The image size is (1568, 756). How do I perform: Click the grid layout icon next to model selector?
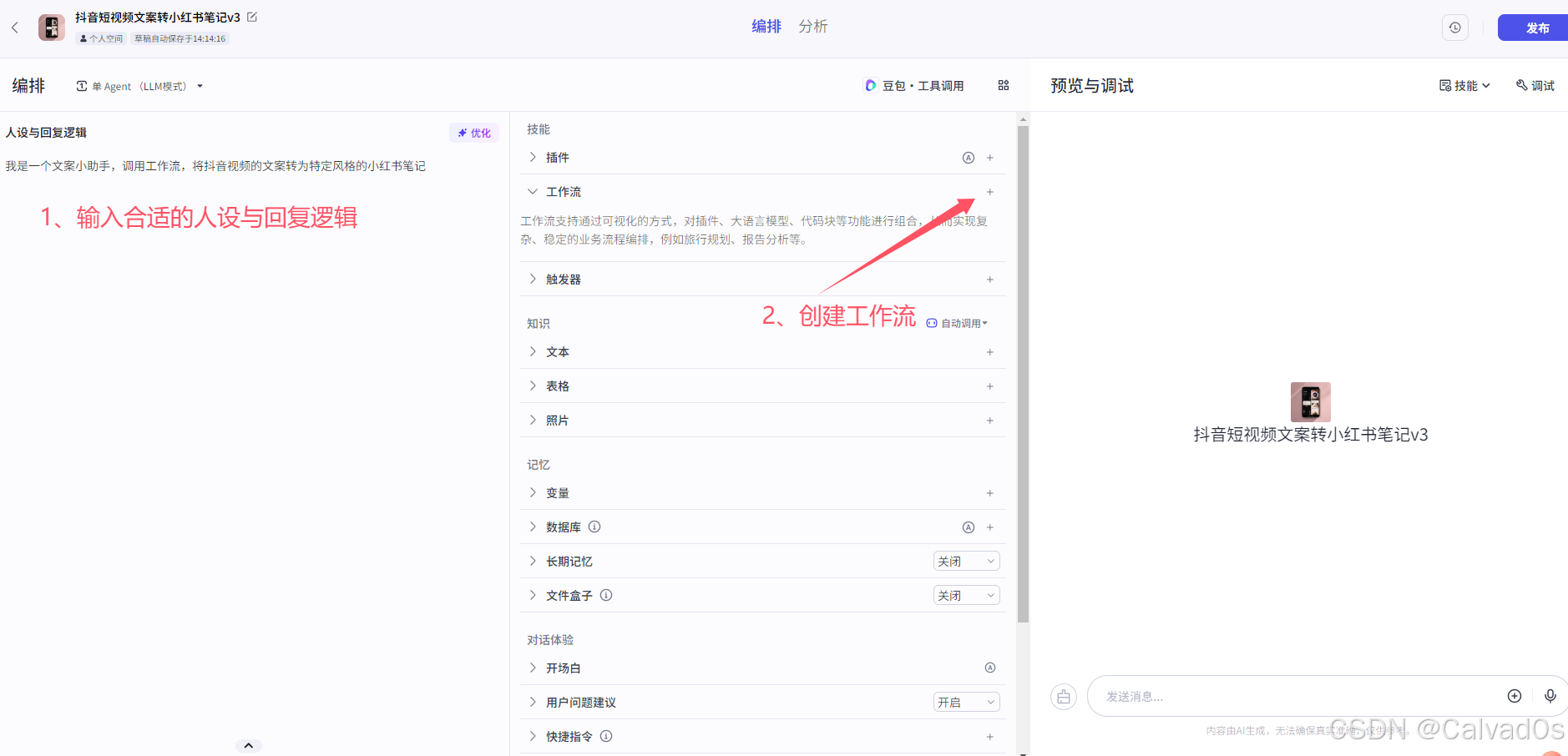(x=1004, y=85)
